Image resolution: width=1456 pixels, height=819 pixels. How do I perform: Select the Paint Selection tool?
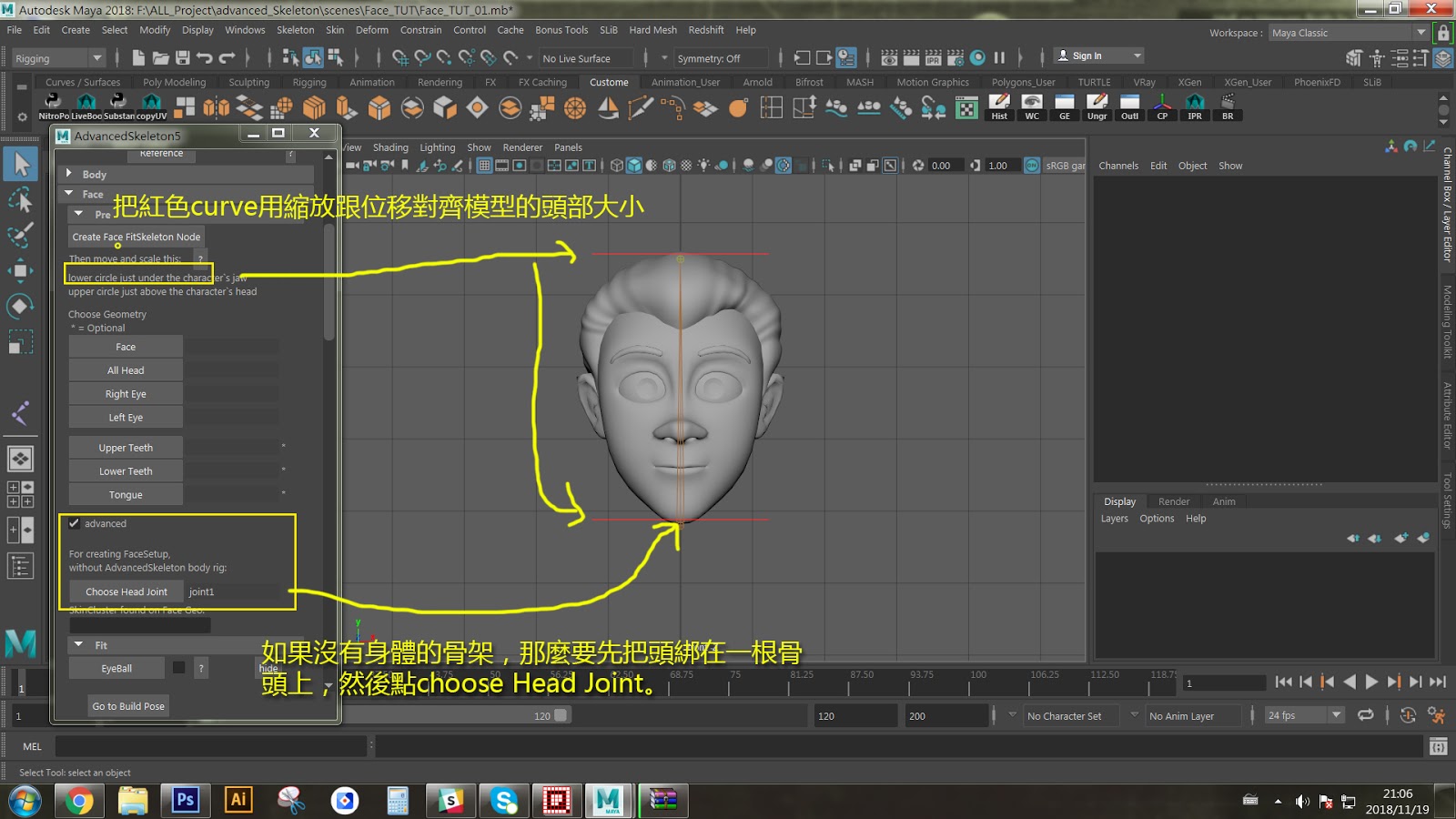[20, 233]
